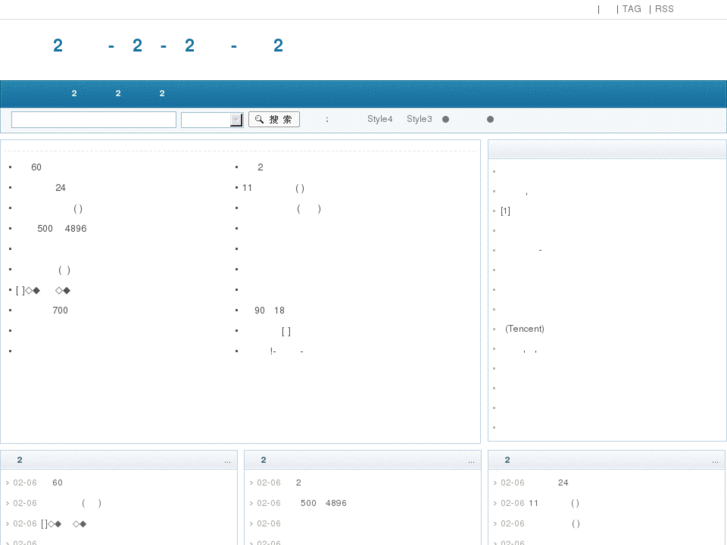Open the main list item containing 90 18

click(270, 311)
